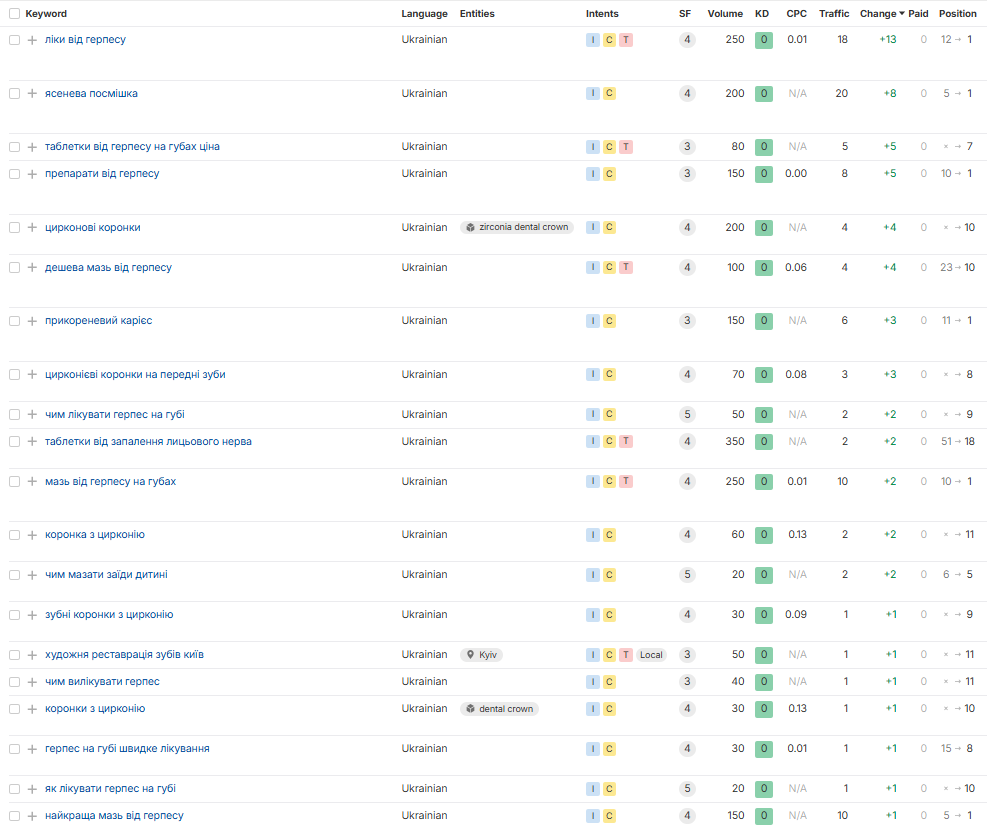This screenshot has height=836, width=987.
Task: Click the plus icon beside 'найкраща мазь від герпесу'
Action: coord(32,816)
